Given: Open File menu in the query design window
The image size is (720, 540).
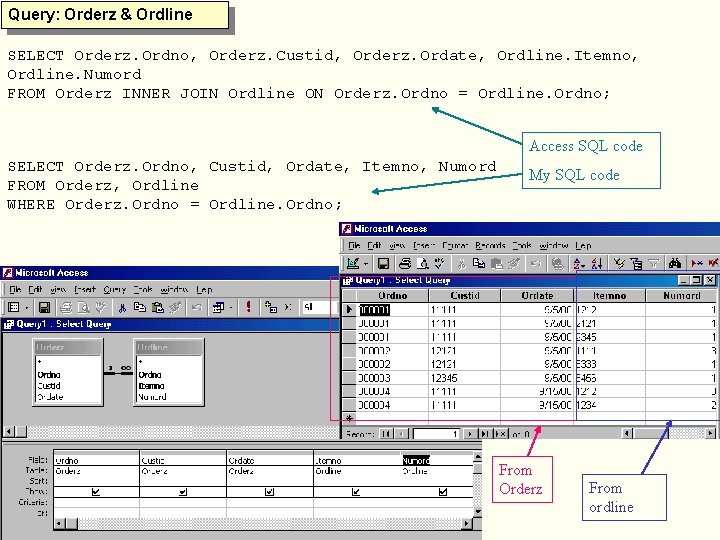Looking at the screenshot, I should tap(15, 289).
